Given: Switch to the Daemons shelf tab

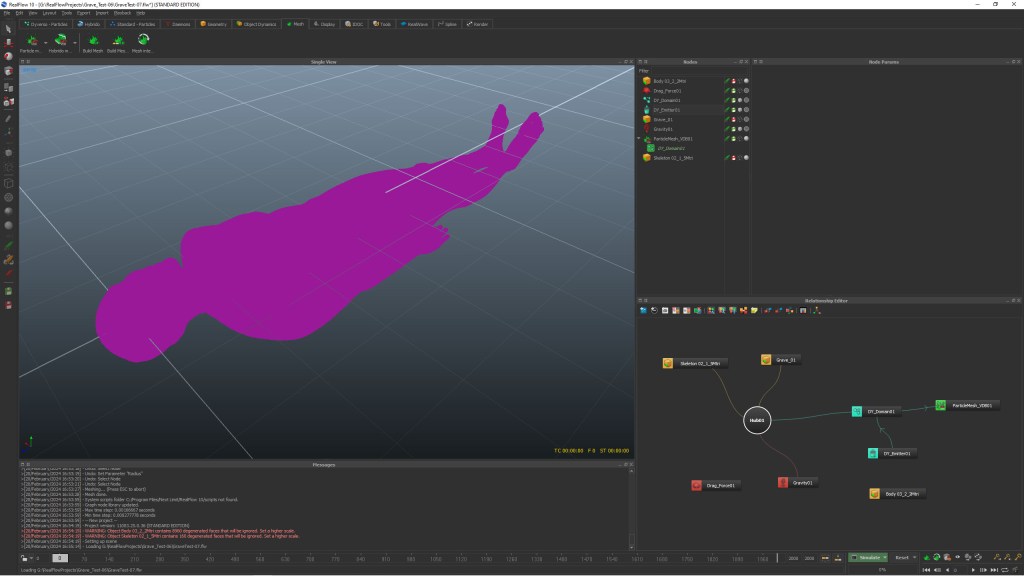Looking at the screenshot, I should (x=177, y=23).
